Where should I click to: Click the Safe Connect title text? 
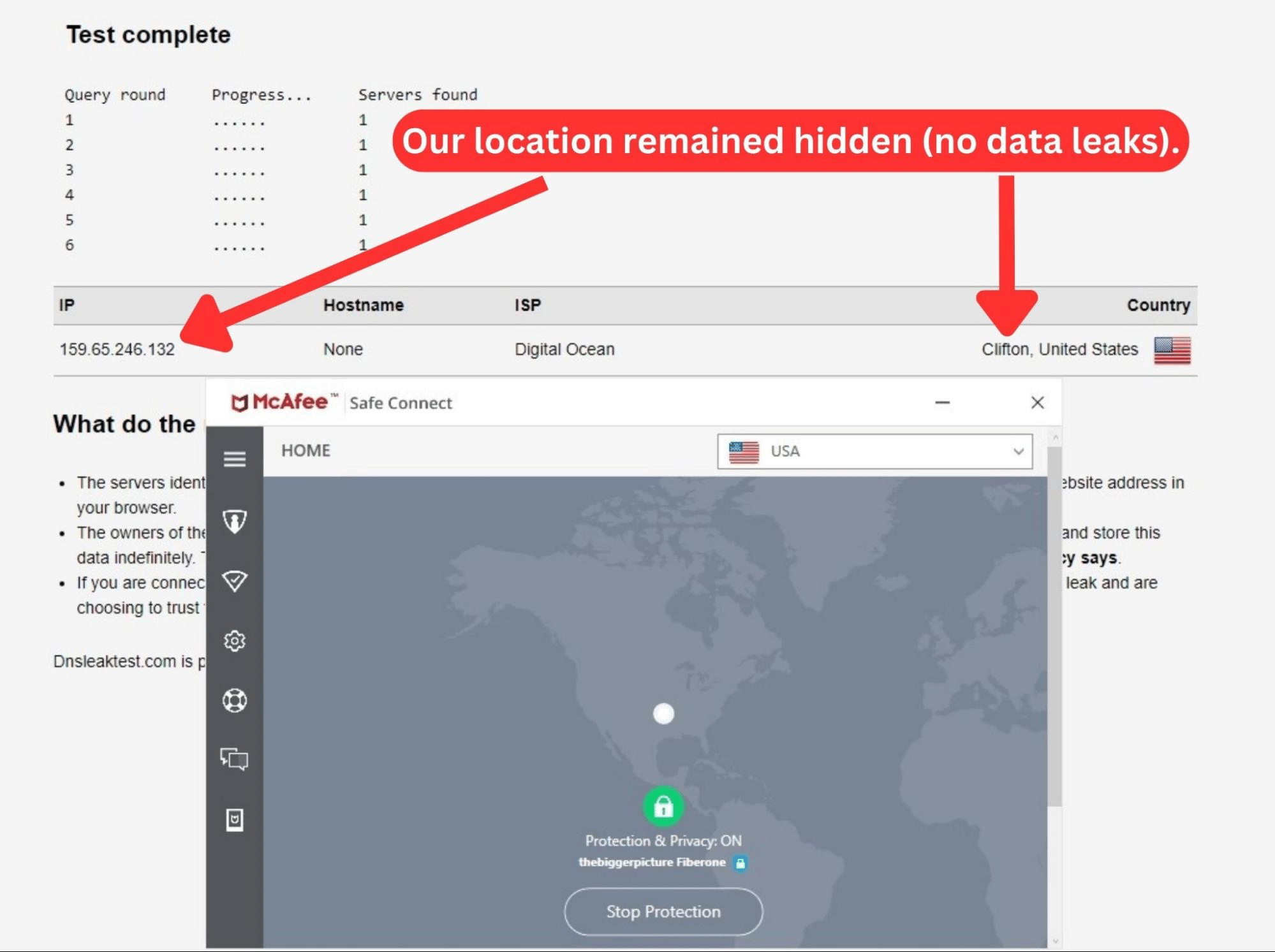[401, 403]
